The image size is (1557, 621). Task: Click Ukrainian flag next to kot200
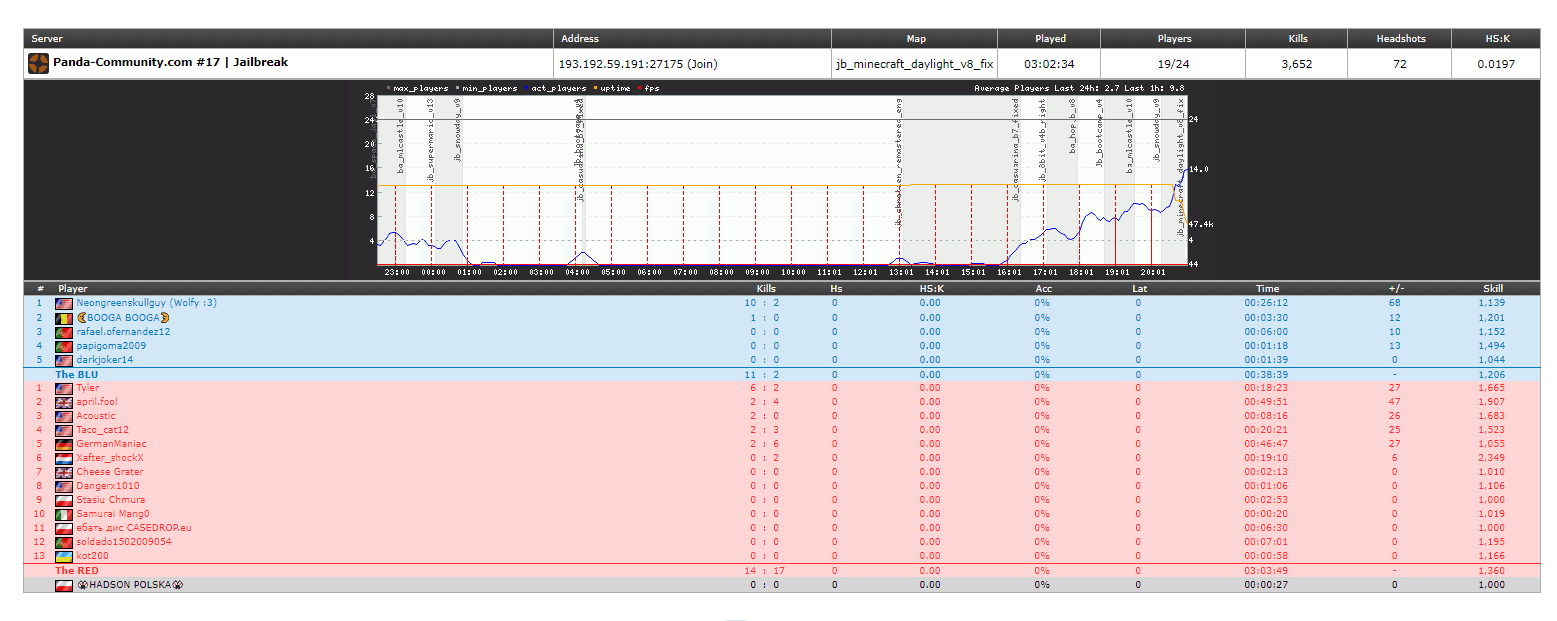[x=64, y=556]
